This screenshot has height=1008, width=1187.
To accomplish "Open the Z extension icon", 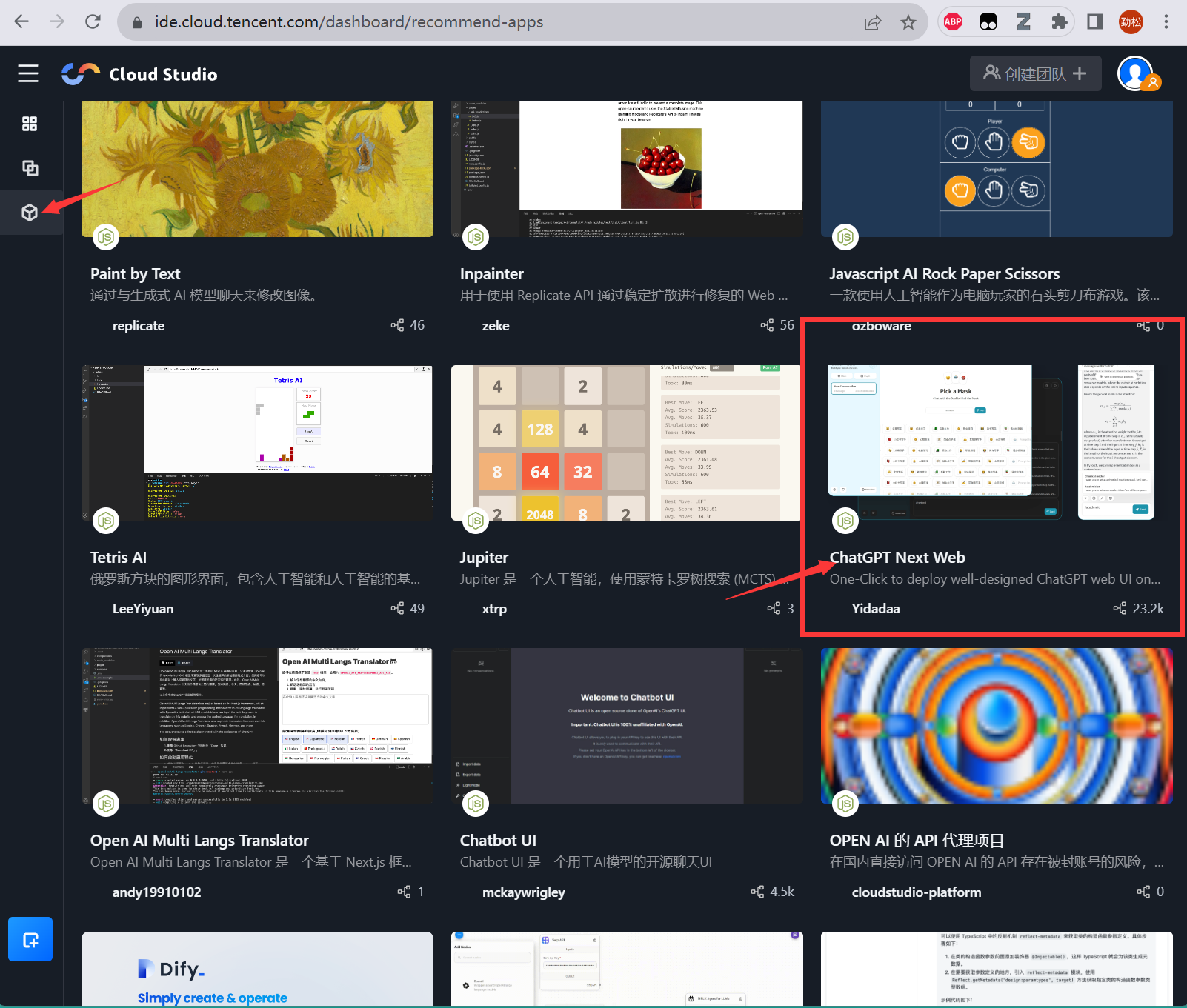I will [1024, 21].
